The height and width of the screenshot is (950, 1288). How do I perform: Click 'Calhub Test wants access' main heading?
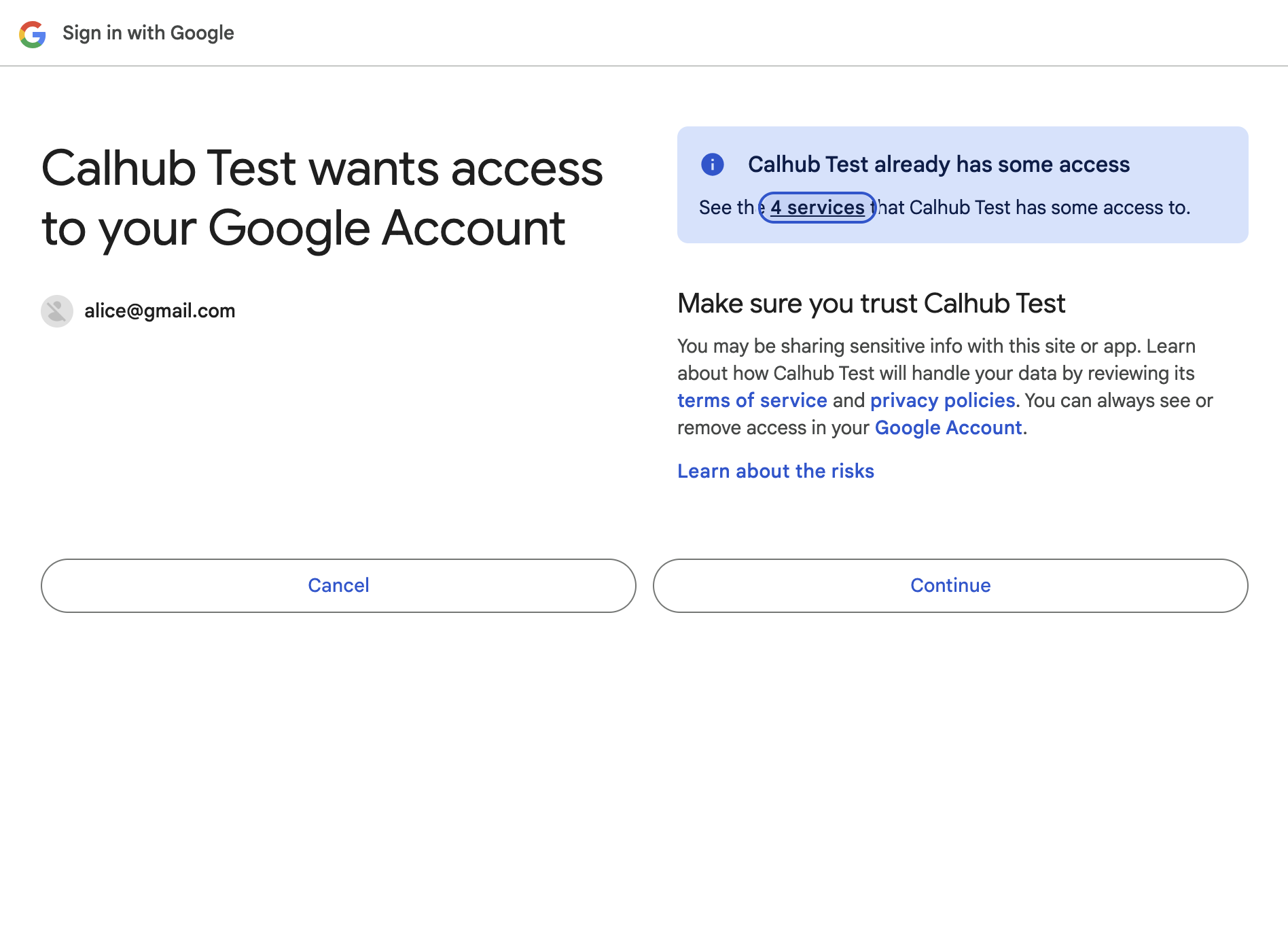click(322, 198)
